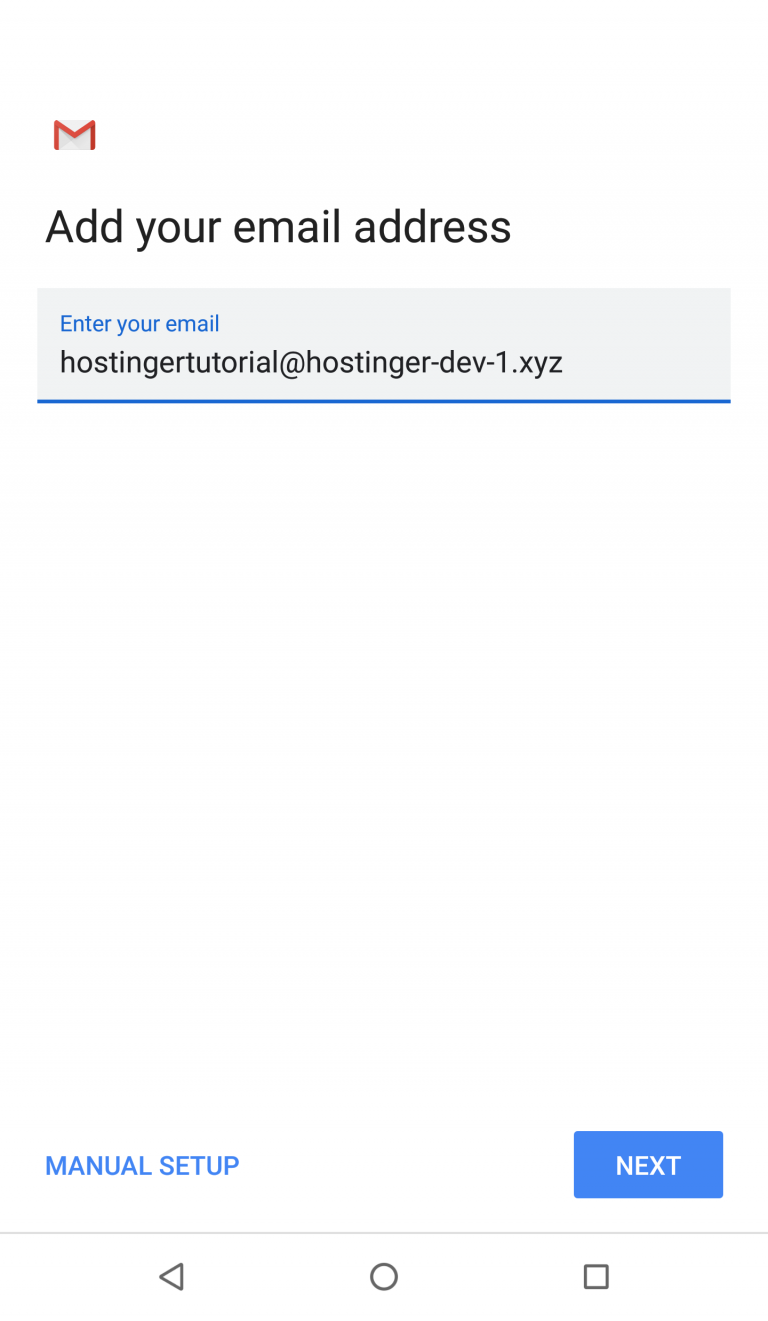Select the word 'SETUP' in MANUAL SETUP
The height and width of the screenshot is (1321, 768).
tap(199, 1166)
